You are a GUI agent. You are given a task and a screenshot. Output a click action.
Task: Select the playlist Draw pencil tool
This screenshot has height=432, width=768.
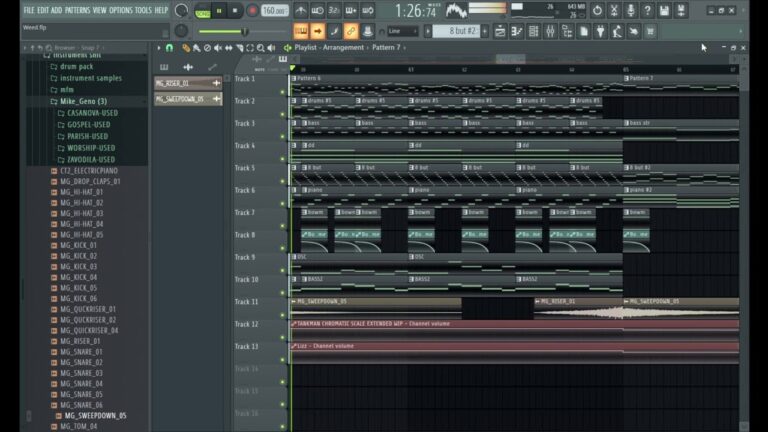pos(186,48)
